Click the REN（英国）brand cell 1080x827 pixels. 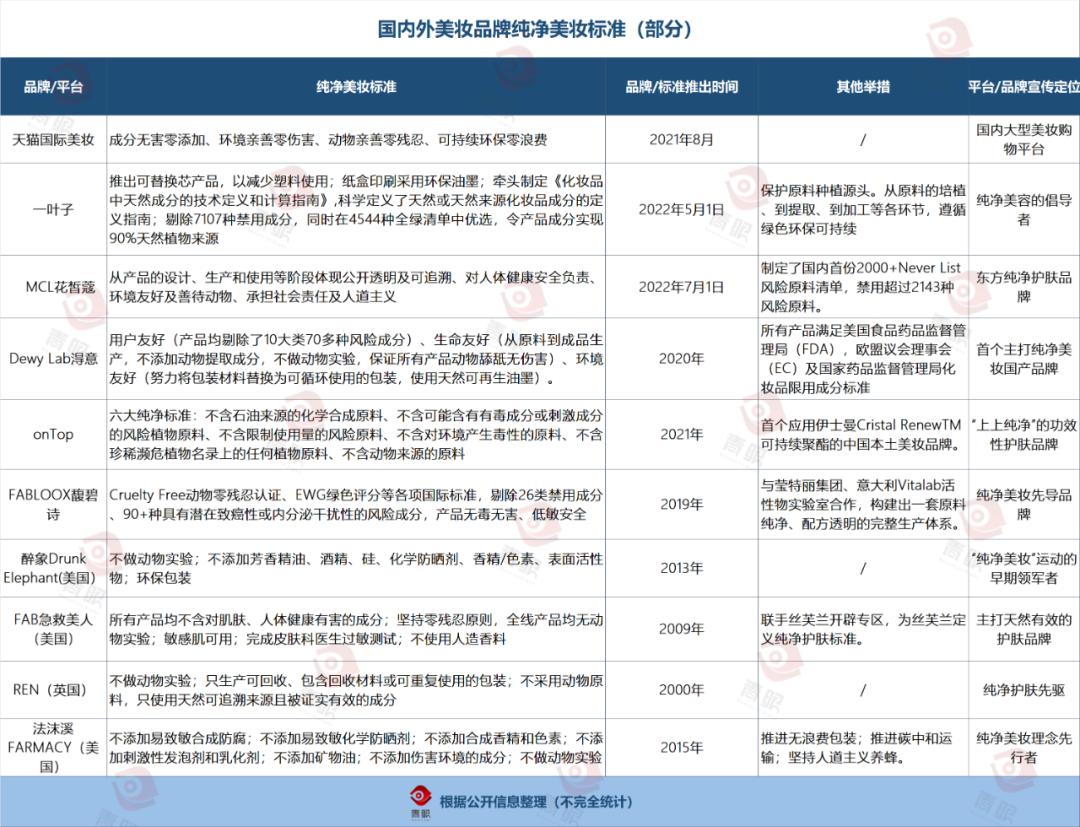point(53,690)
